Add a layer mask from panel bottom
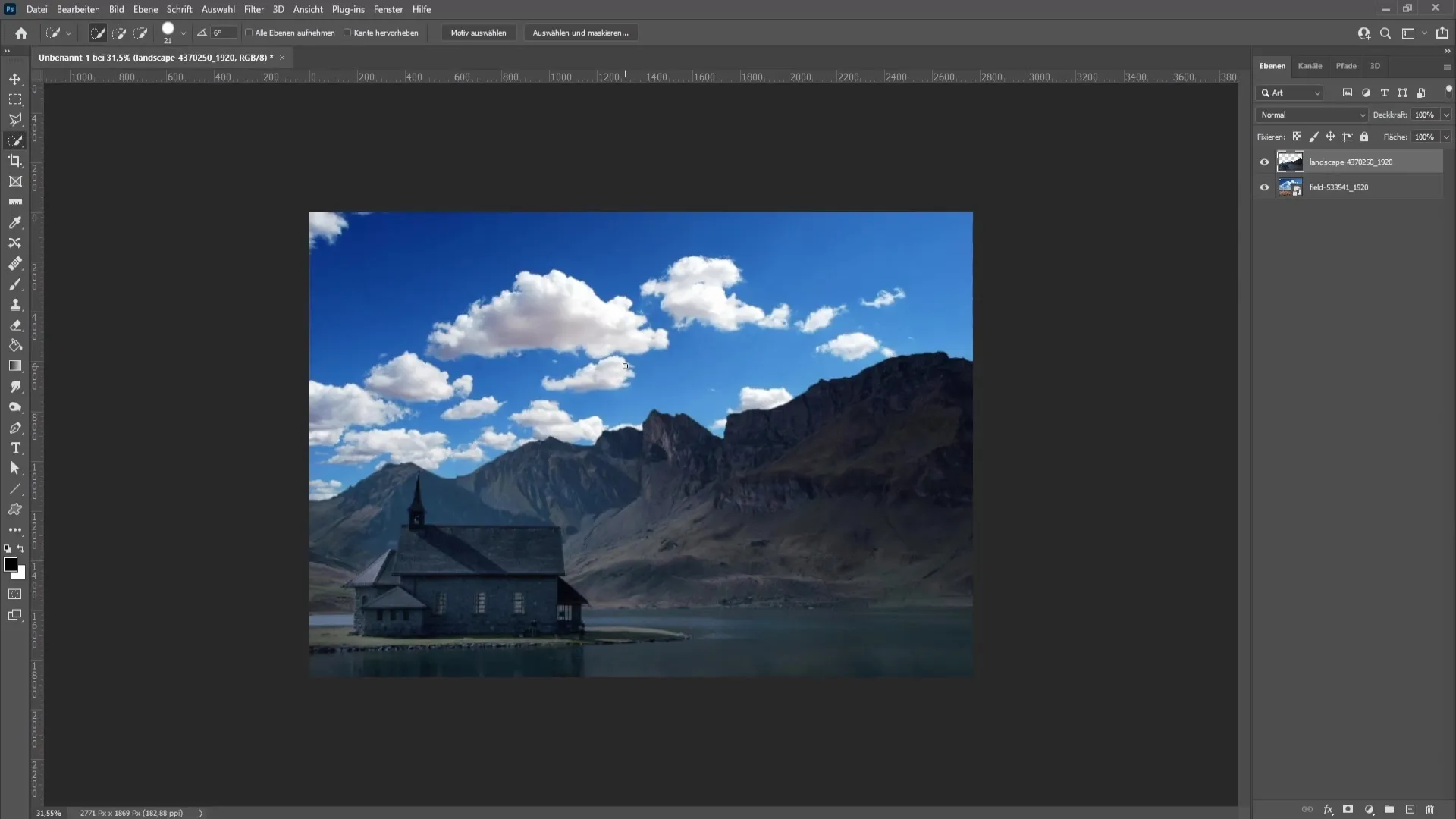The width and height of the screenshot is (1456, 819). coord(1348,809)
